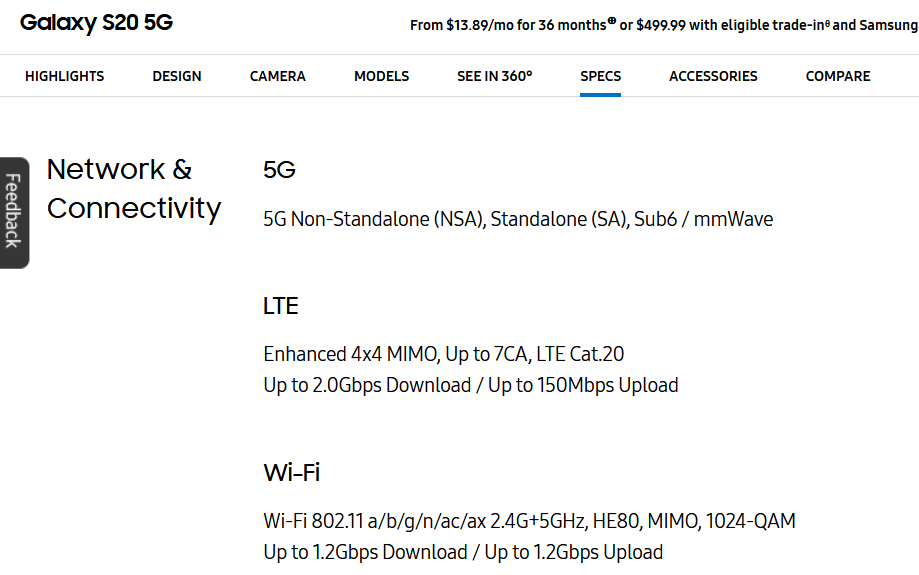Open the Feedback side tab

(13, 211)
